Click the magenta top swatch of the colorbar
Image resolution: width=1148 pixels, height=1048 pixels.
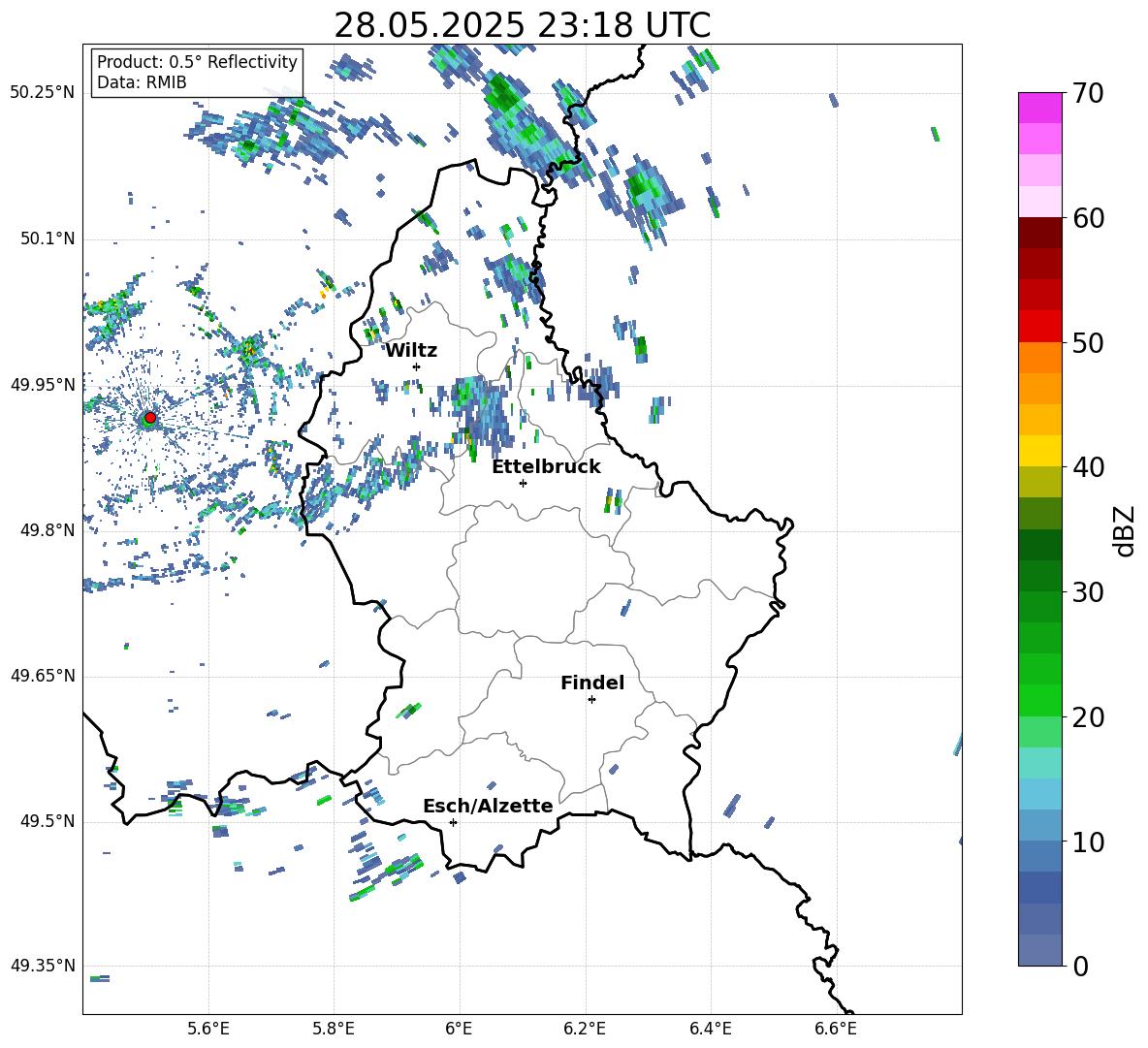pos(1040,108)
